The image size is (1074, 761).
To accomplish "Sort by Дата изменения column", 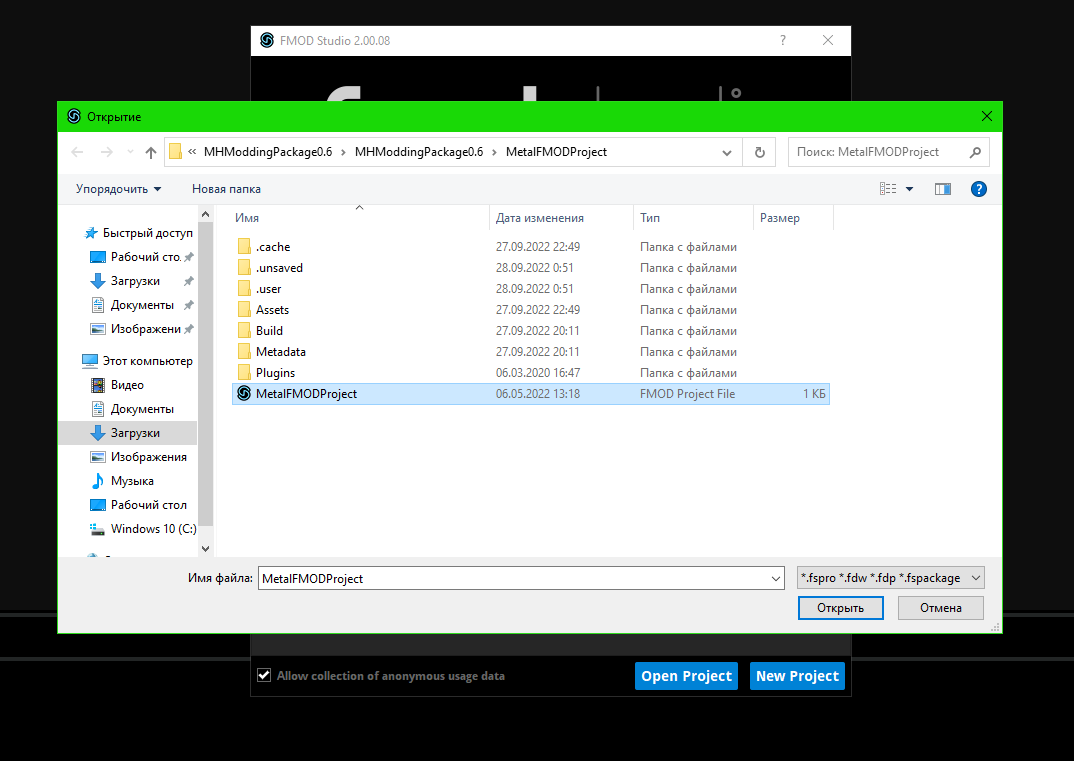I will pyautogui.click(x=561, y=218).
